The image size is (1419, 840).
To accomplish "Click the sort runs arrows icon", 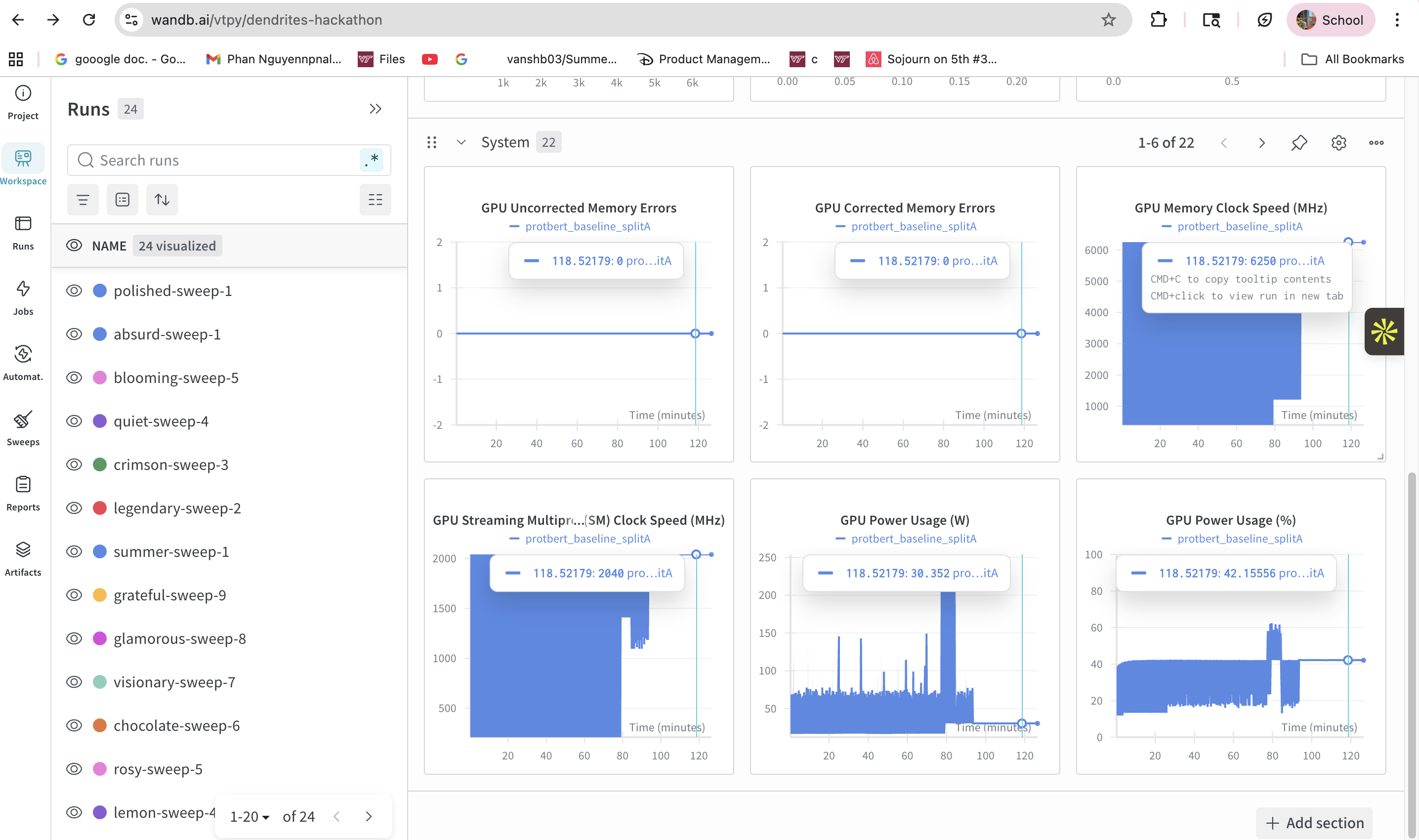I will (162, 200).
